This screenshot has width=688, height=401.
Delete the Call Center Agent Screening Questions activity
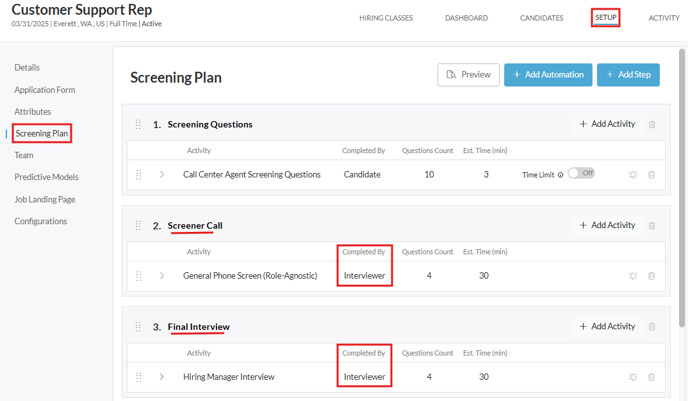click(652, 175)
